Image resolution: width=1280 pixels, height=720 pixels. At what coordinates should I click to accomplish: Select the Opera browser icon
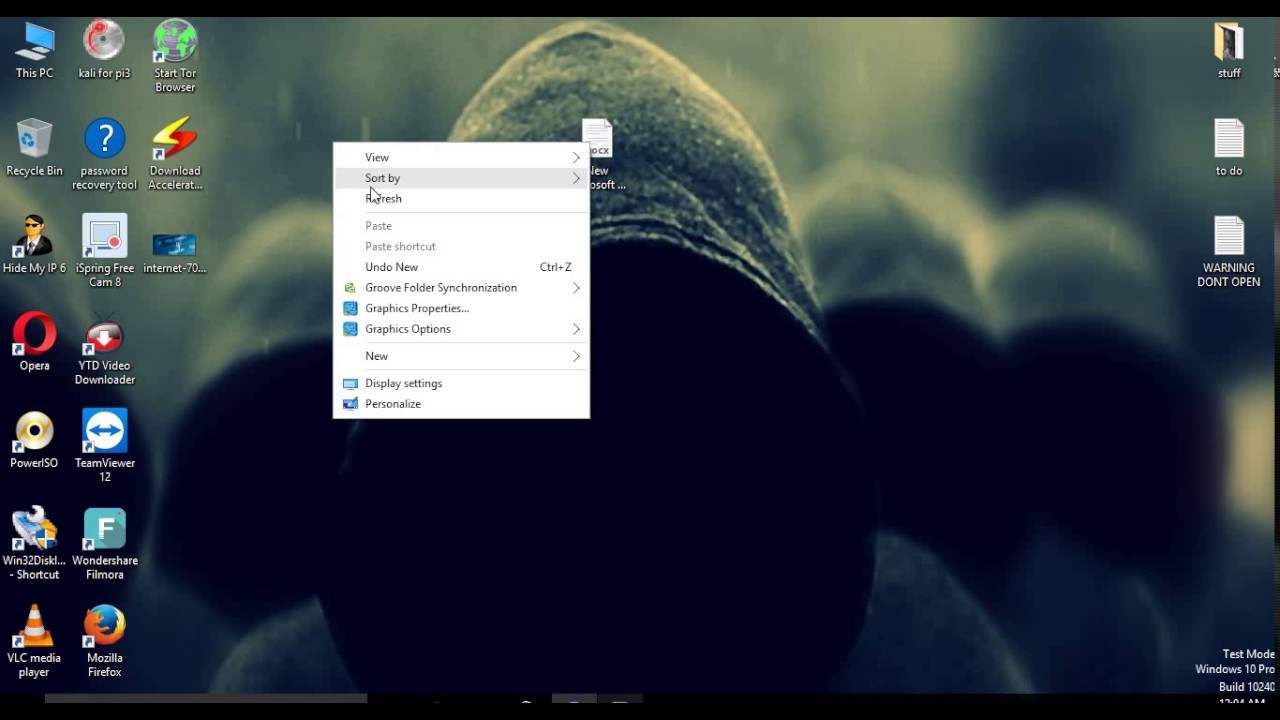click(34, 342)
